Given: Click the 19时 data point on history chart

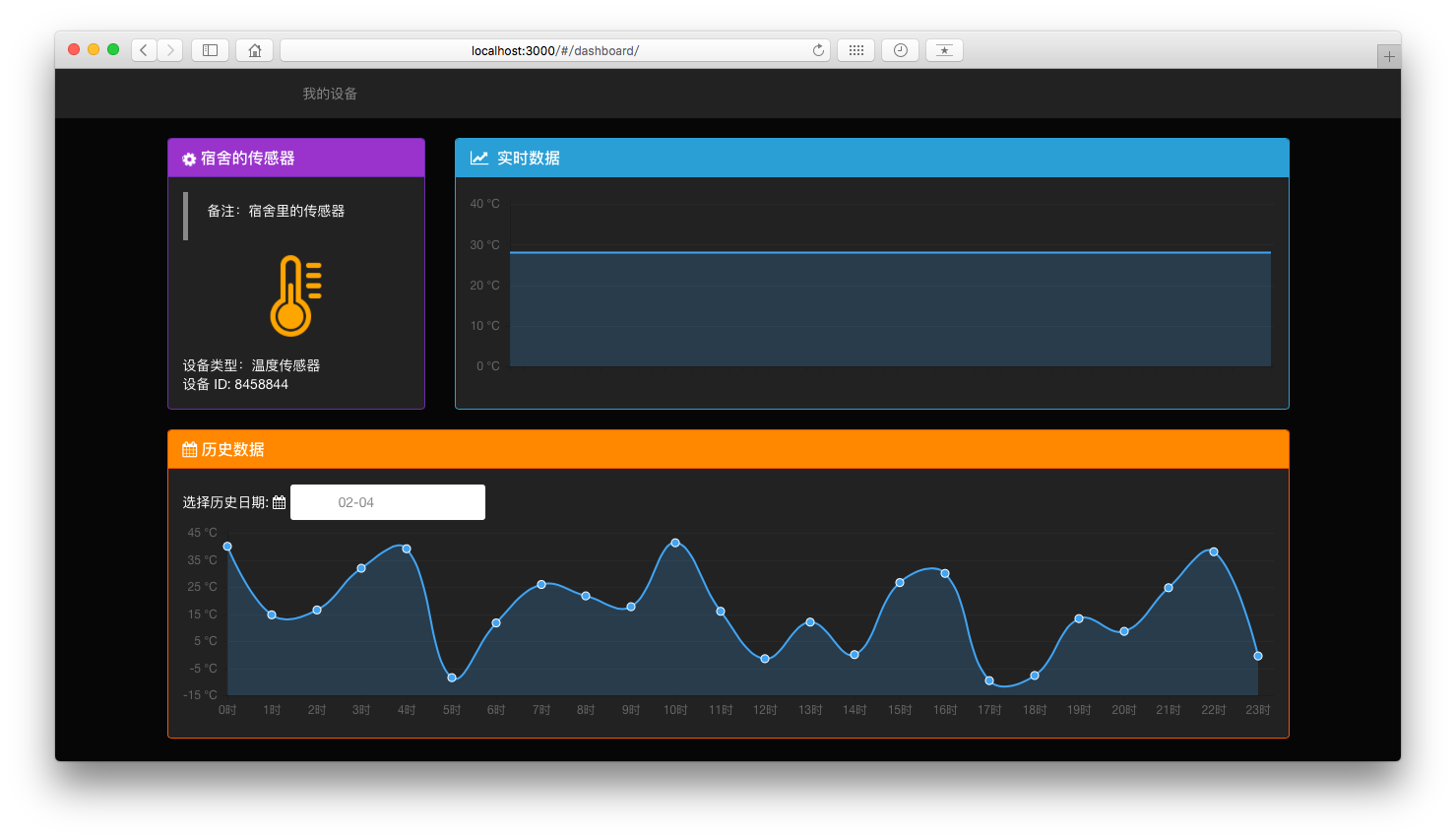Looking at the screenshot, I should pyautogui.click(x=1079, y=618).
